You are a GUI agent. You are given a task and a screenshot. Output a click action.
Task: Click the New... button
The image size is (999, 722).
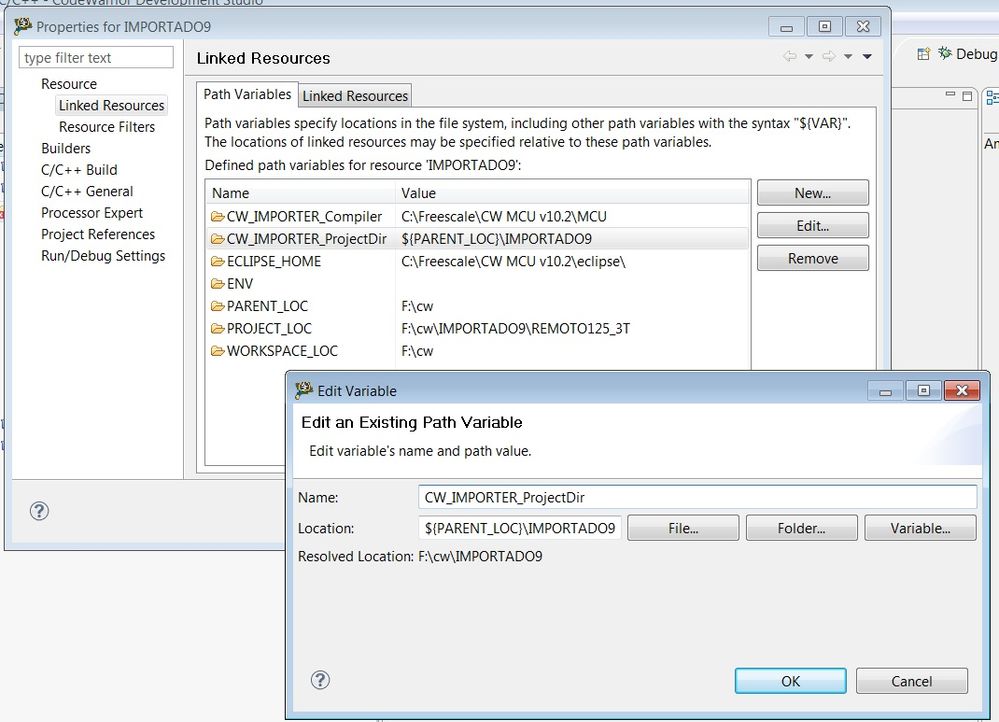pos(812,192)
